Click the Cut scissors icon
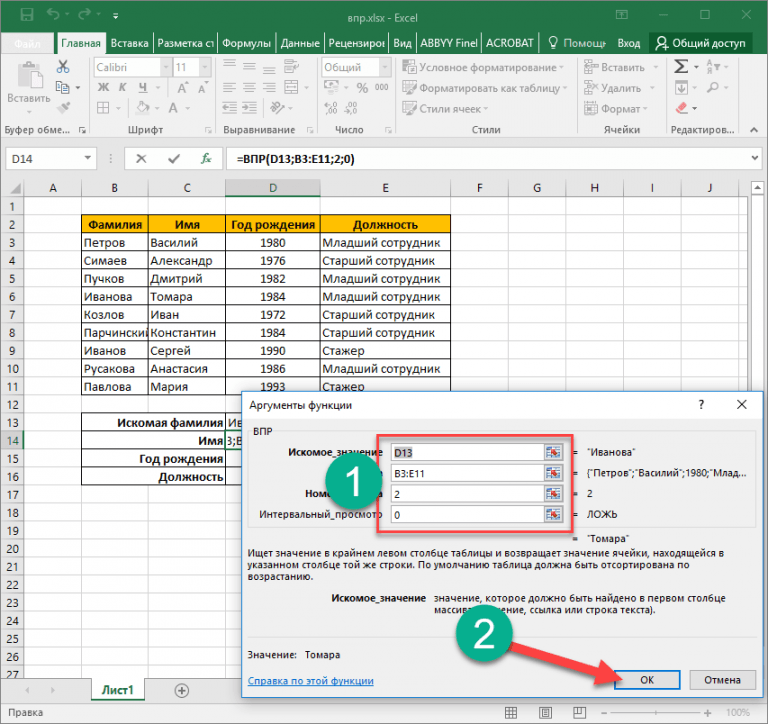 (x=63, y=66)
